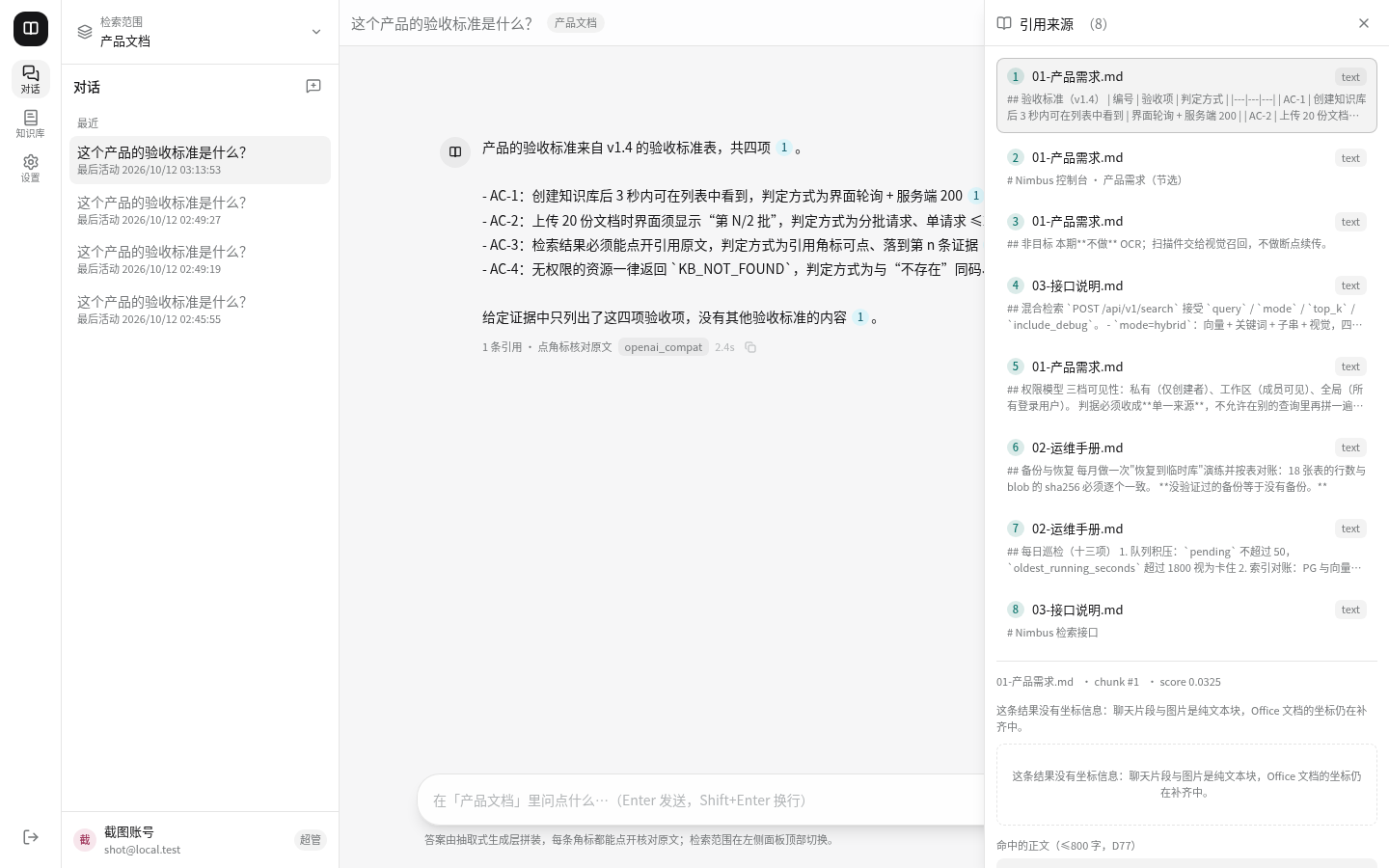Select citation source 6 02-运维手册.md 备份与恢复
Screen dimensions: 1389x868
(x=1186, y=467)
